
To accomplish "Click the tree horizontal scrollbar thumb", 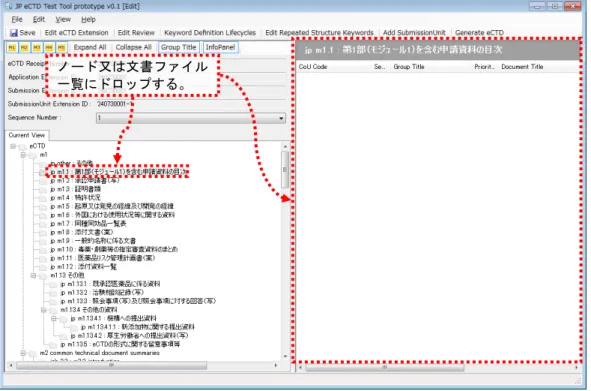I will [111, 365].
